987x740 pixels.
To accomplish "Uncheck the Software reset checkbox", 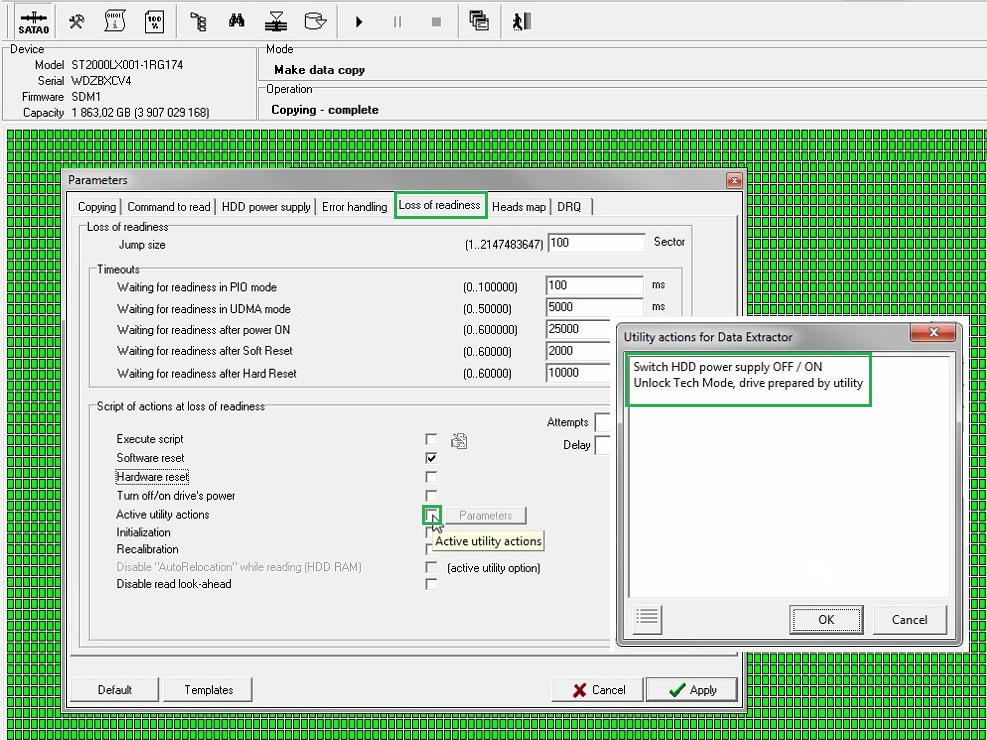I will coord(431,458).
